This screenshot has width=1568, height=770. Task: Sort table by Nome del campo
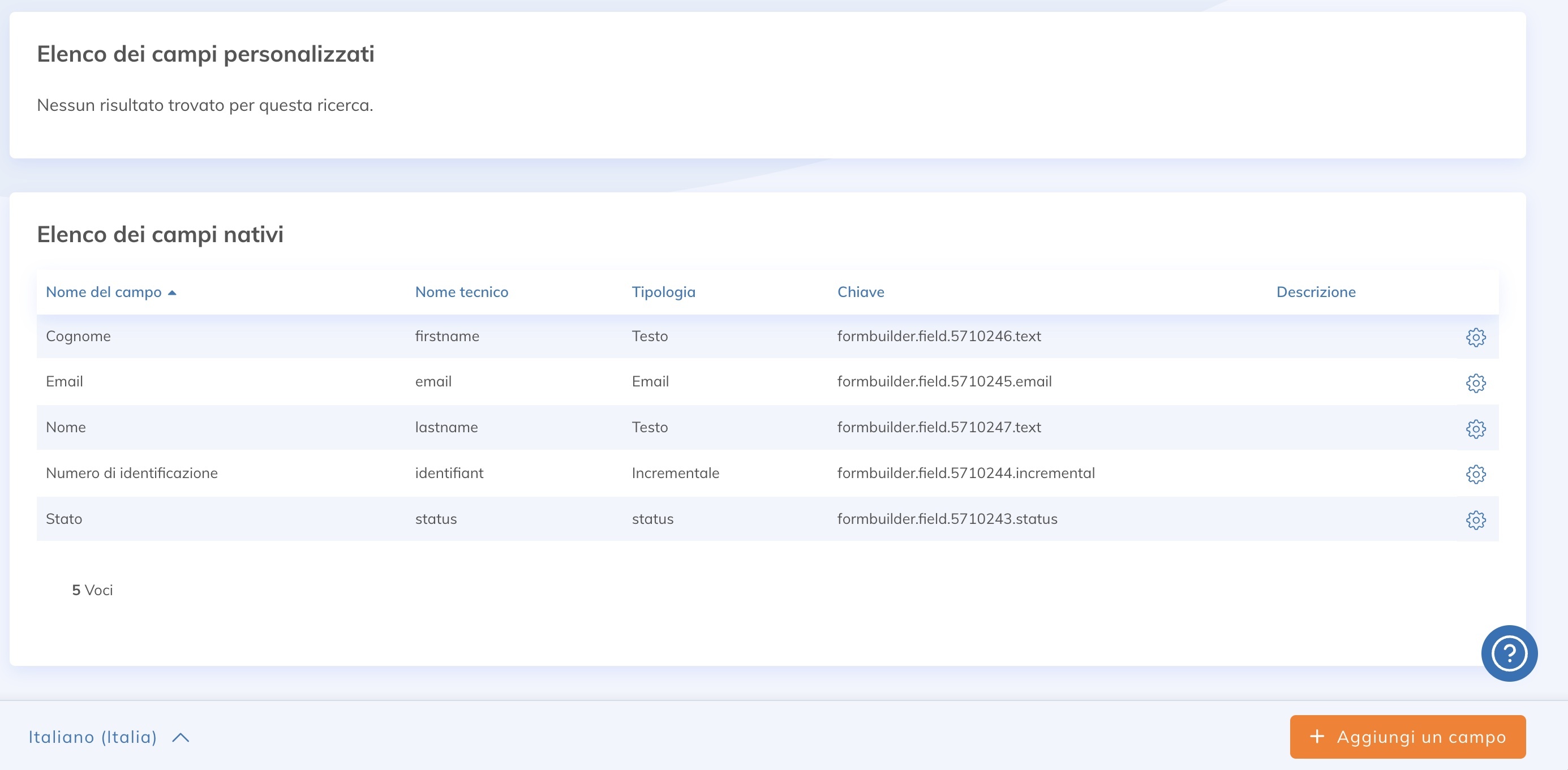pyautogui.click(x=104, y=292)
